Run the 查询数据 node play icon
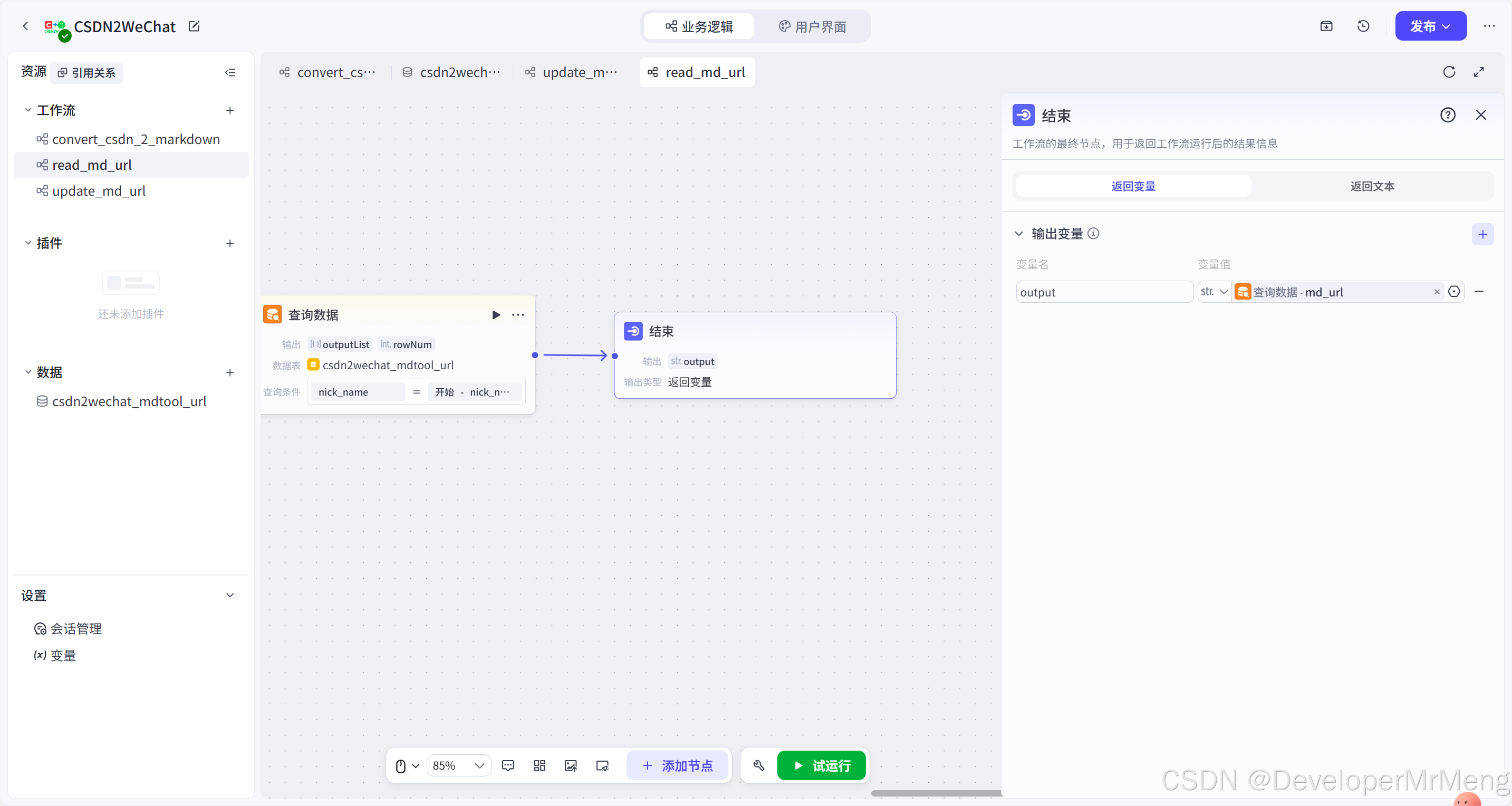Screen dimensions: 1512x806 pyautogui.click(x=495, y=315)
